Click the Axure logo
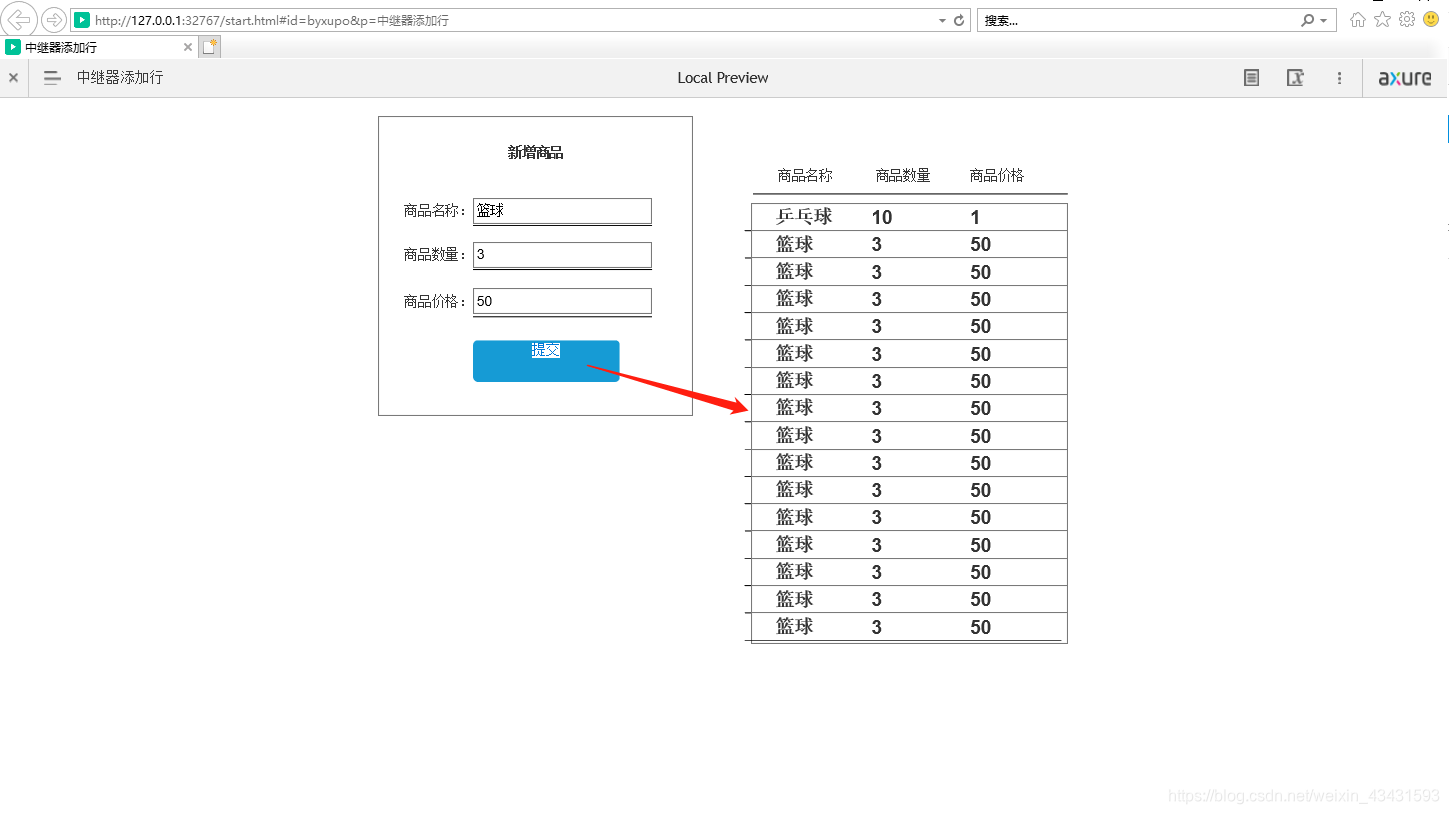 tap(1405, 78)
